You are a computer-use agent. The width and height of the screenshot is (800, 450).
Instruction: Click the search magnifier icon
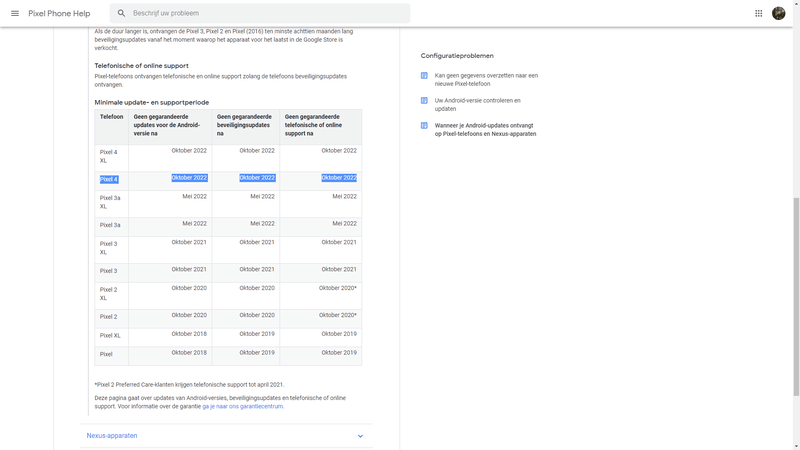click(x=121, y=13)
